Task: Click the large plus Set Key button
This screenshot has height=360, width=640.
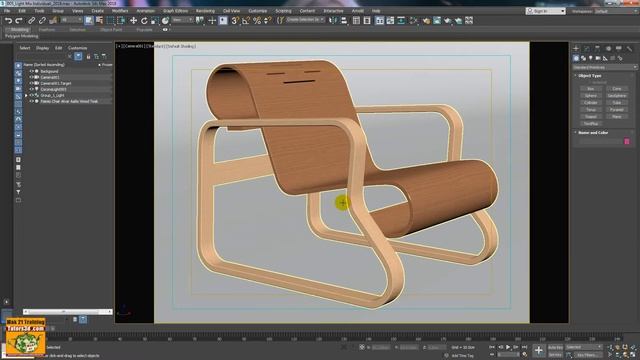Action: pyautogui.click(x=539, y=350)
